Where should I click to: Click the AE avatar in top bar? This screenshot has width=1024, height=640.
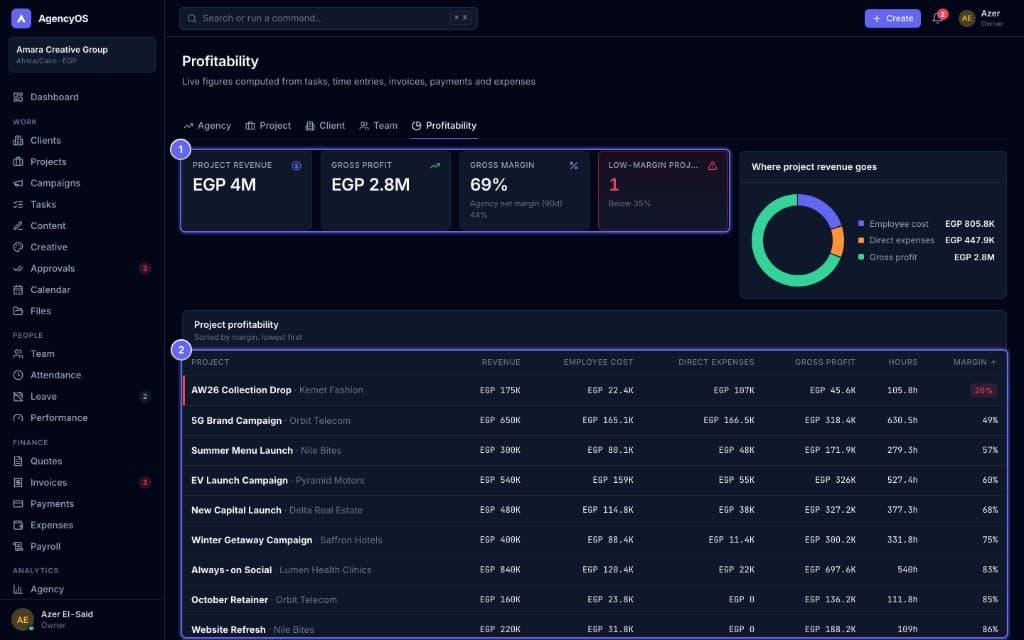967,18
